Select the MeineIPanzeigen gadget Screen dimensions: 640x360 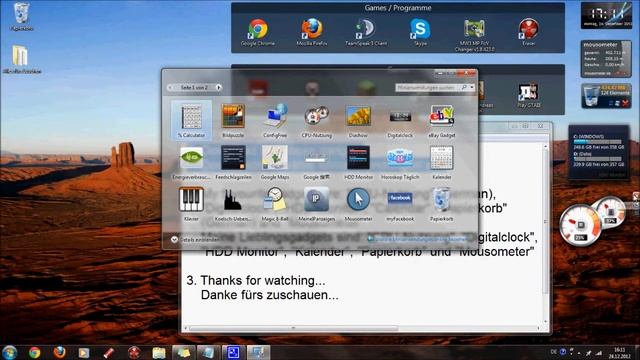(316, 204)
